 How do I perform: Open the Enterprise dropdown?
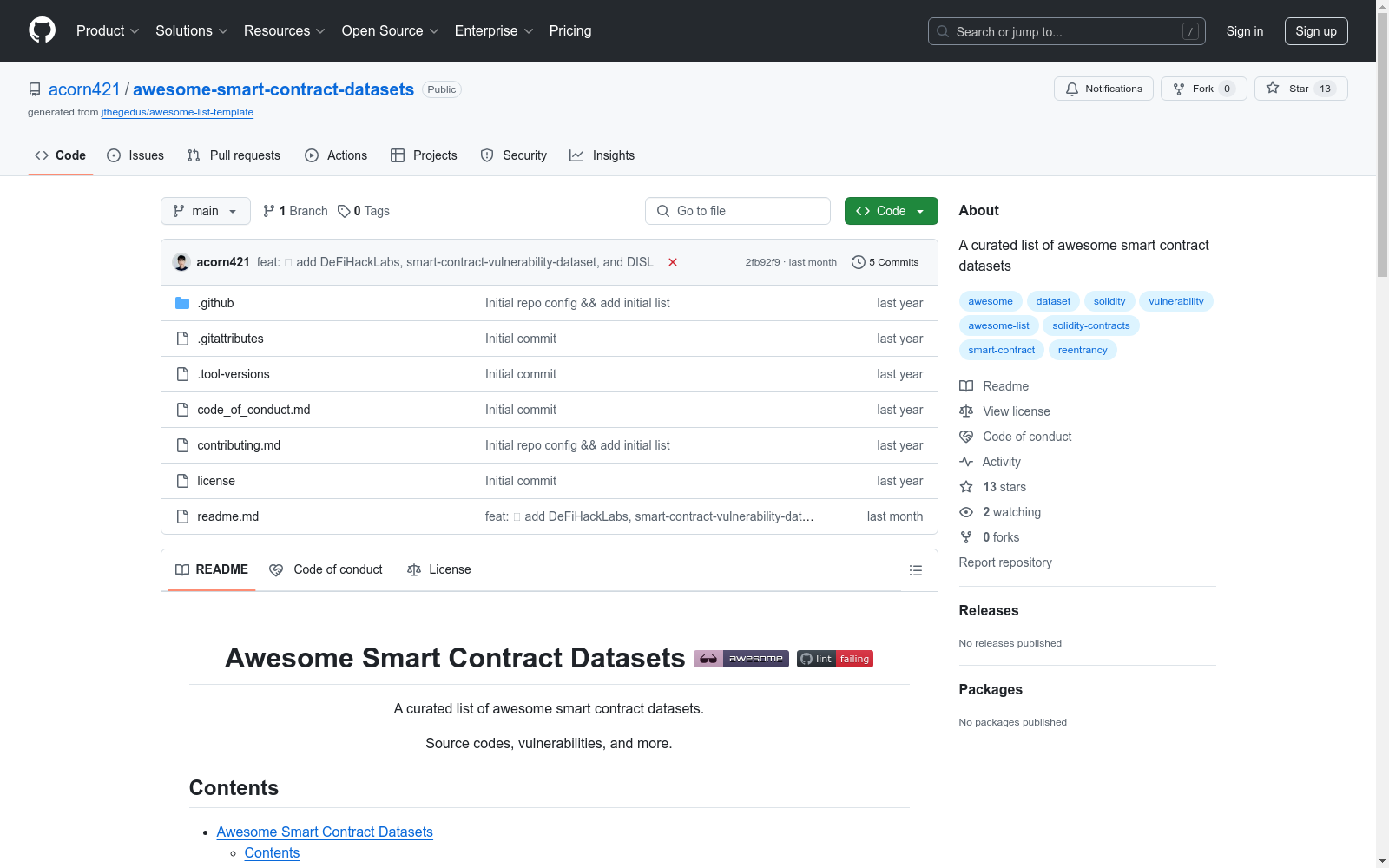[494, 30]
